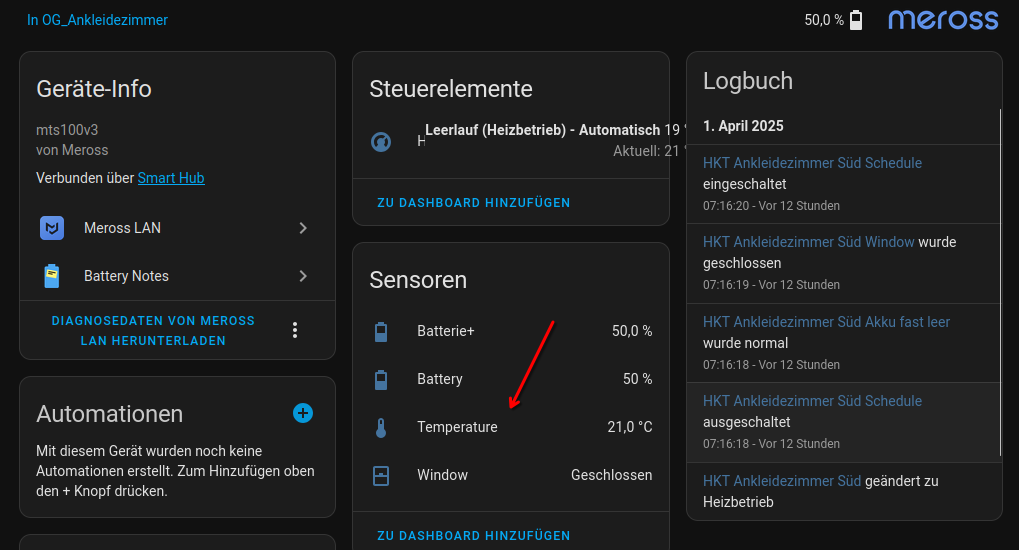Image resolution: width=1019 pixels, height=550 pixels.
Task: Open HKT Ankleidezimmer Süd Window logbook entry
Action: coord(808,242)
